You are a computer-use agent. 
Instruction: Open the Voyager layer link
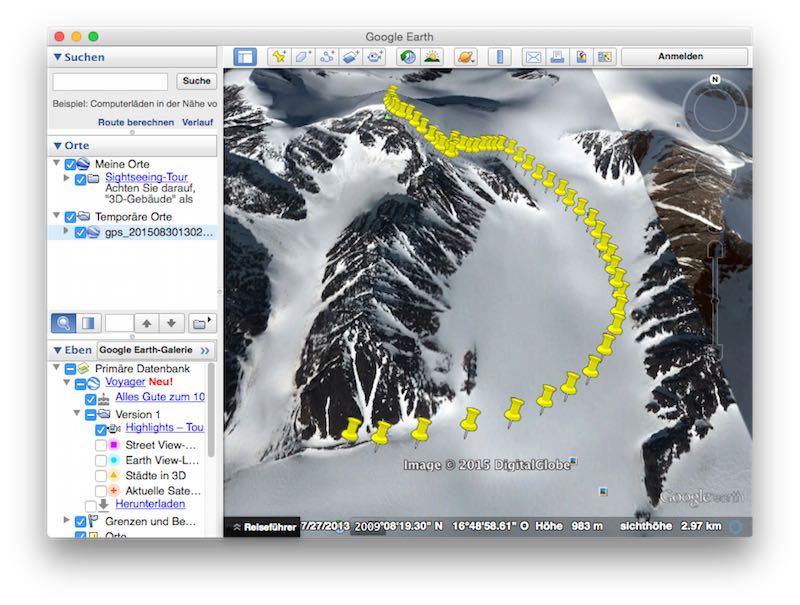[125, 382]
